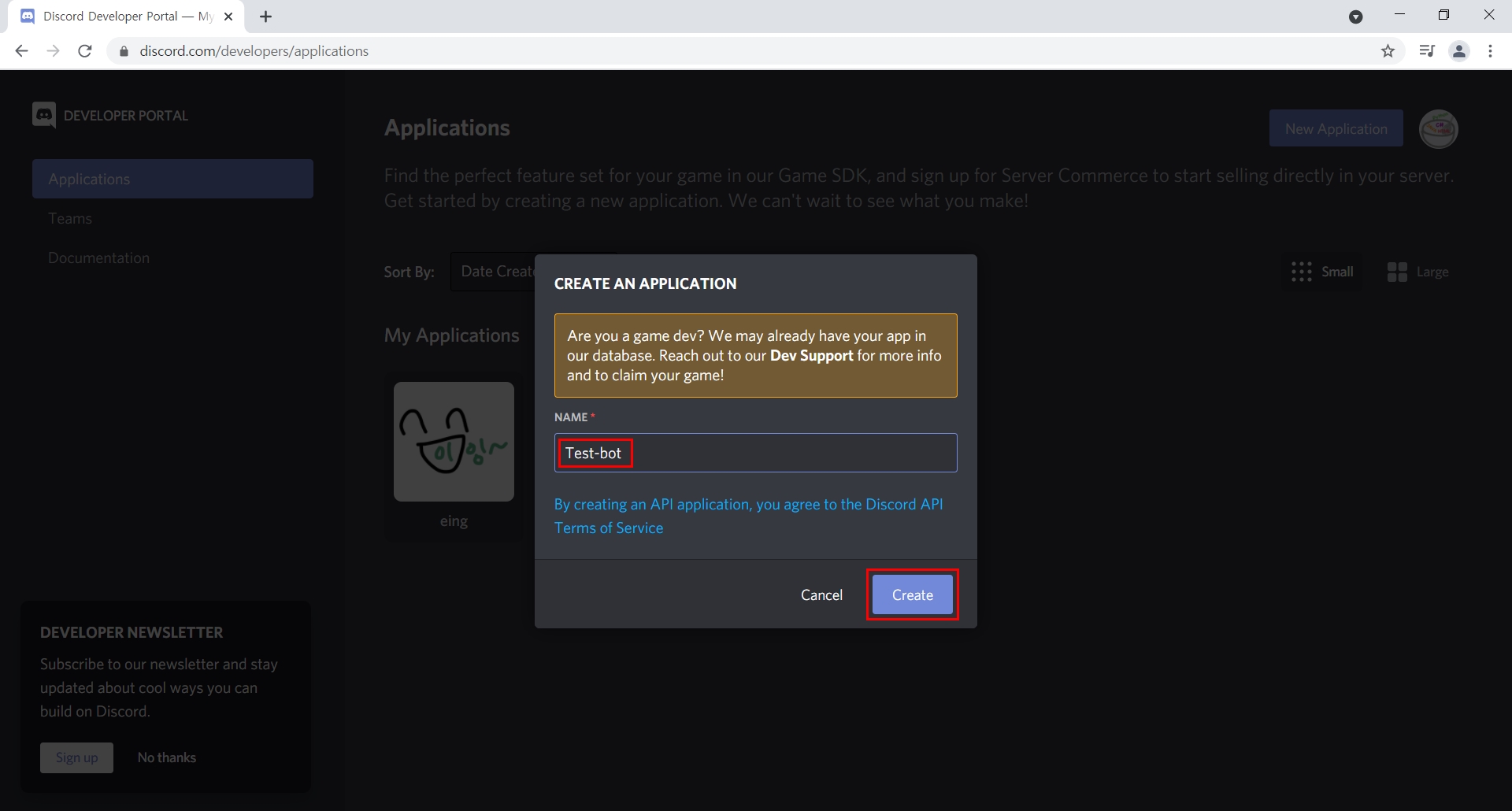Click the New Application button

tap(1336, 128)
